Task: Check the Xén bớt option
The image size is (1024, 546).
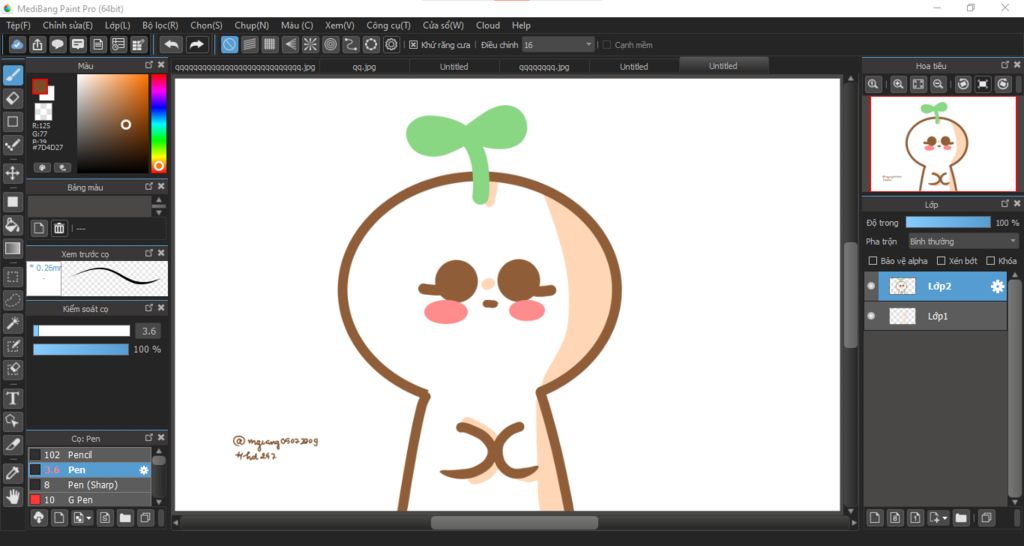Action: (x=941, y=261)
